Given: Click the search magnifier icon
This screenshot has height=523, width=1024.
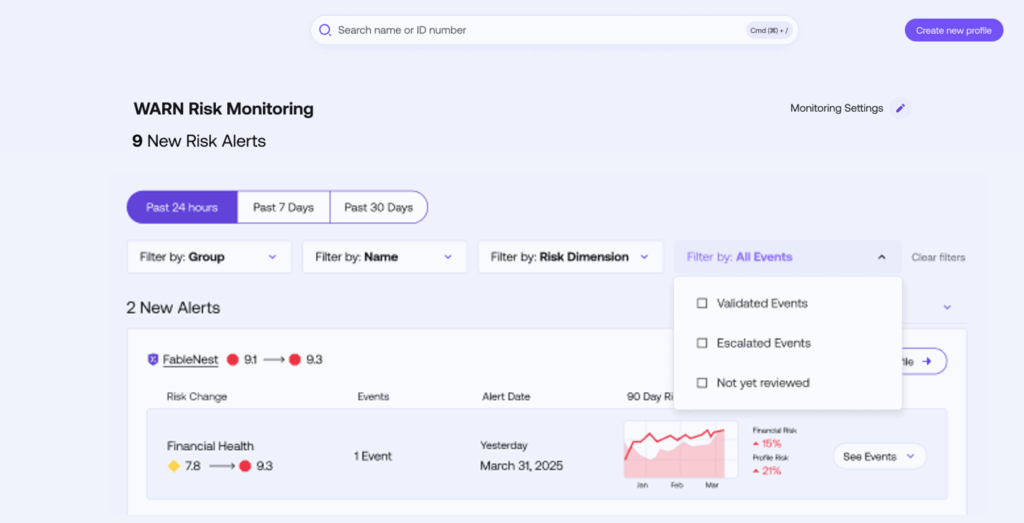Looking at the screenshot, I should click(x=325, y=30).
